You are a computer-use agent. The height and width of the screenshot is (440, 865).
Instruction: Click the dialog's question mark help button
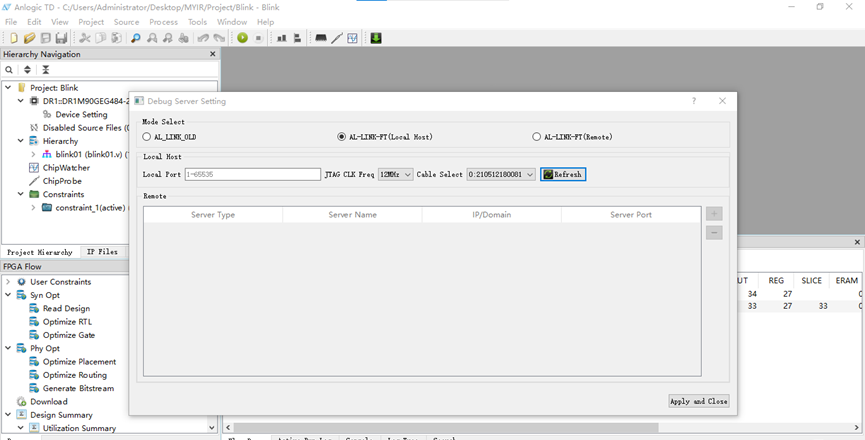click(x=694, y=101)
